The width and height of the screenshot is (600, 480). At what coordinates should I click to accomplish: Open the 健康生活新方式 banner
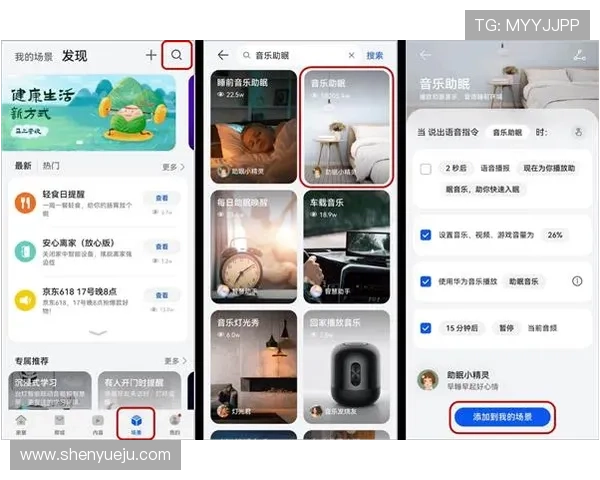point(89,112)
